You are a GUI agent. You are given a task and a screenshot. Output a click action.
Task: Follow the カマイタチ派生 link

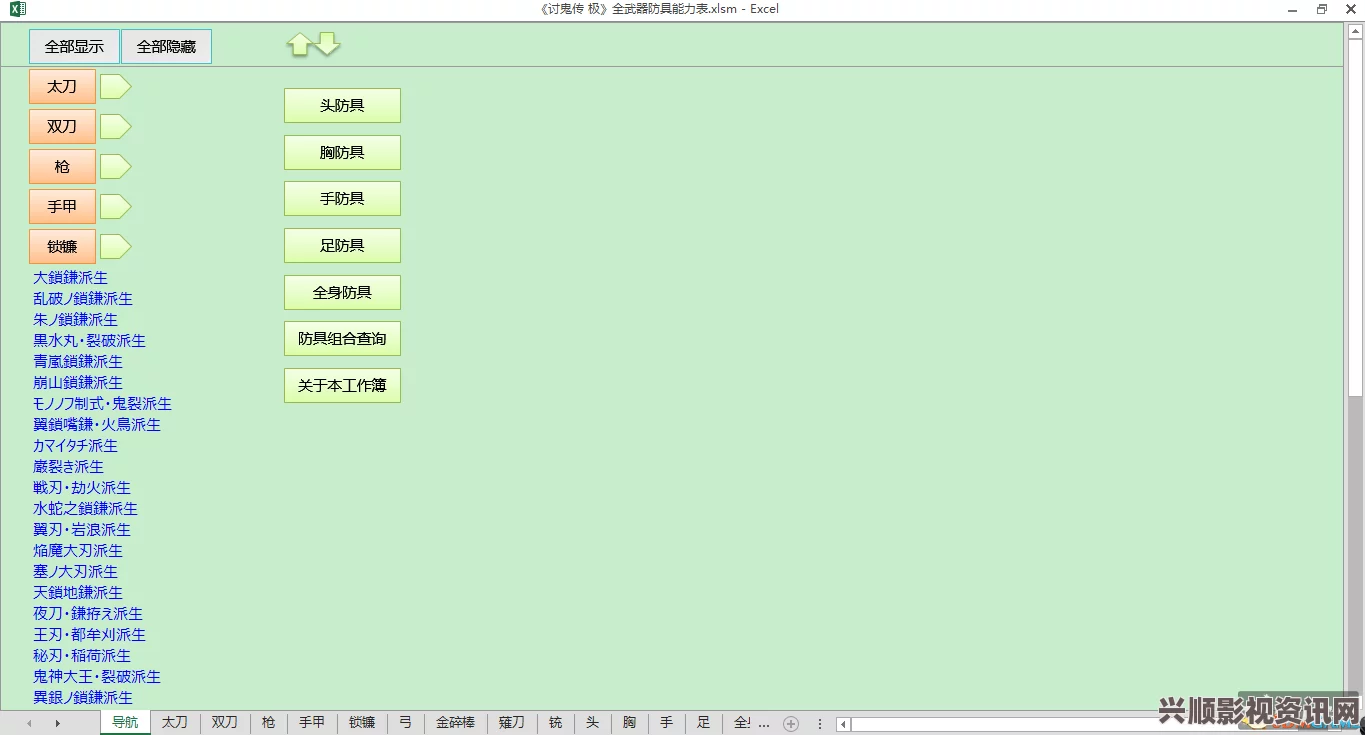point(75,446)
